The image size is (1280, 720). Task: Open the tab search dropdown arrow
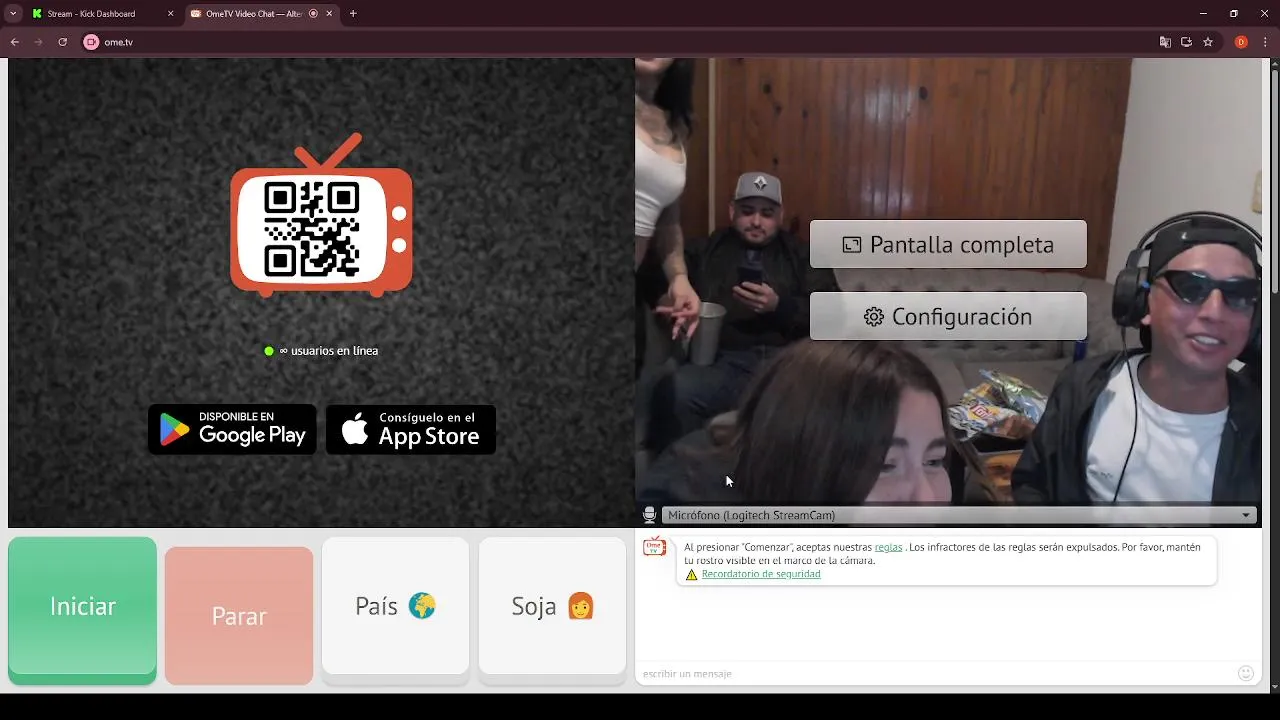(x=13, y=14)
